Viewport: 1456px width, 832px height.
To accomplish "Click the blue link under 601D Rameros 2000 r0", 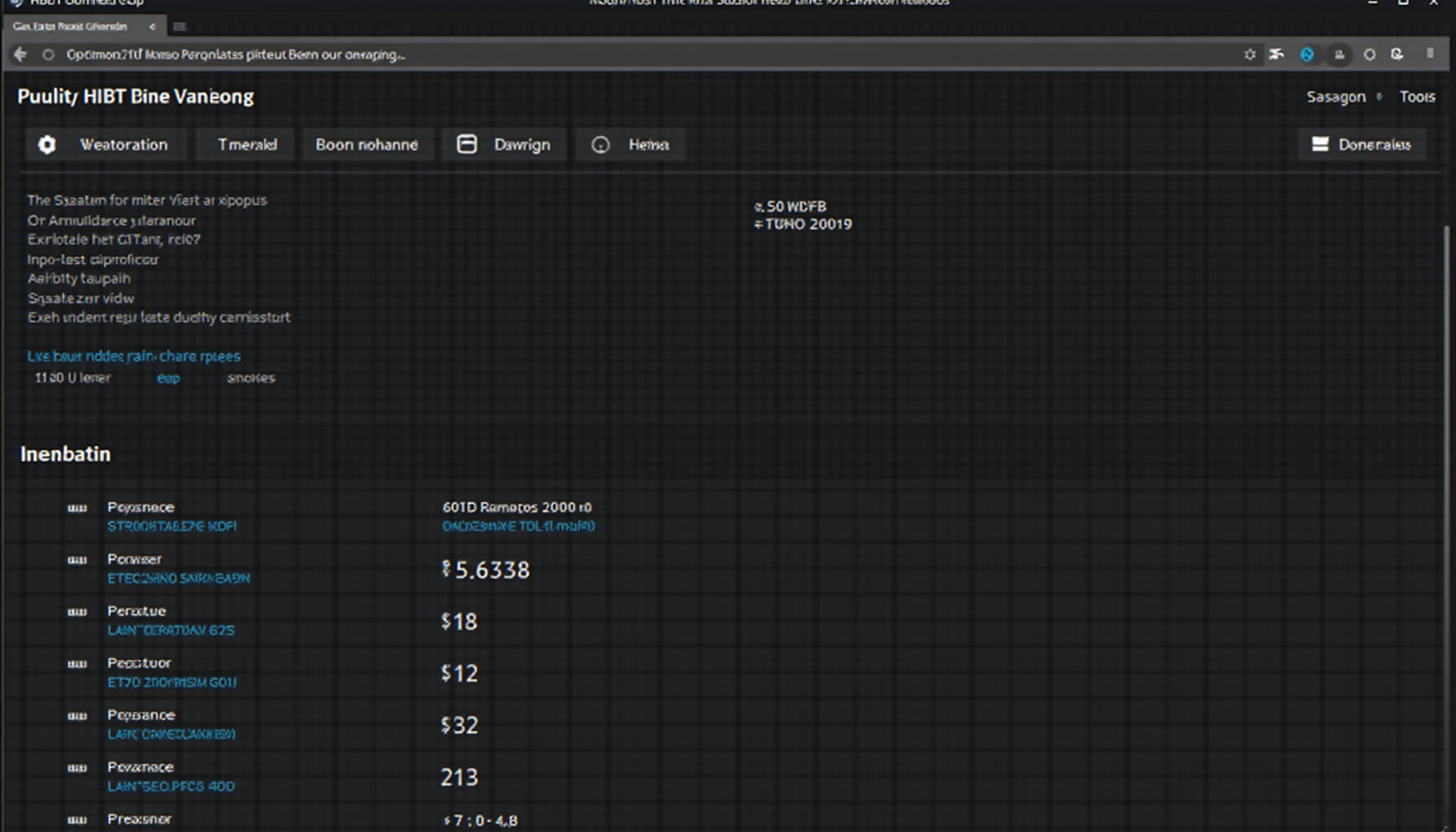I will [x=518, y=526].
